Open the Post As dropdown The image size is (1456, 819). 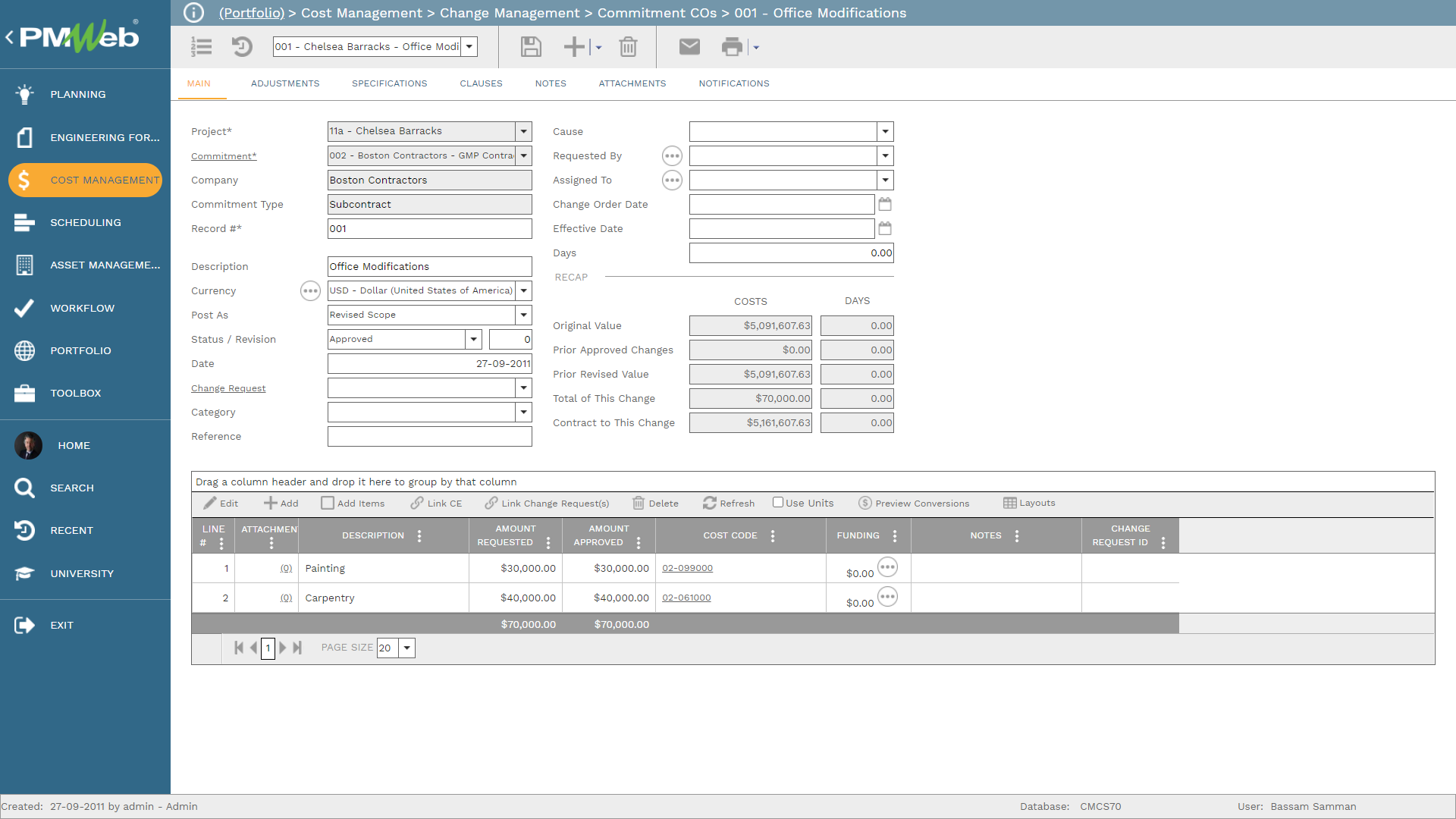tap(523, 315)
